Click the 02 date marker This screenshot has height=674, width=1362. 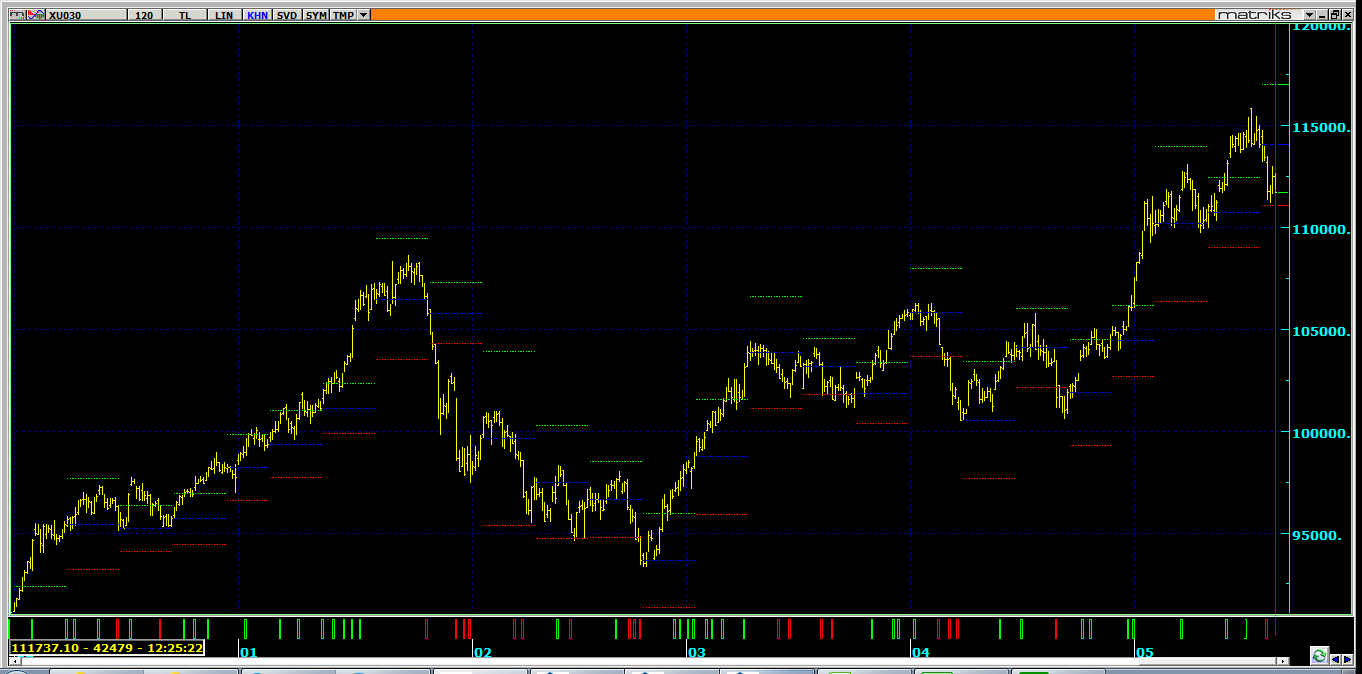(483, 652)
